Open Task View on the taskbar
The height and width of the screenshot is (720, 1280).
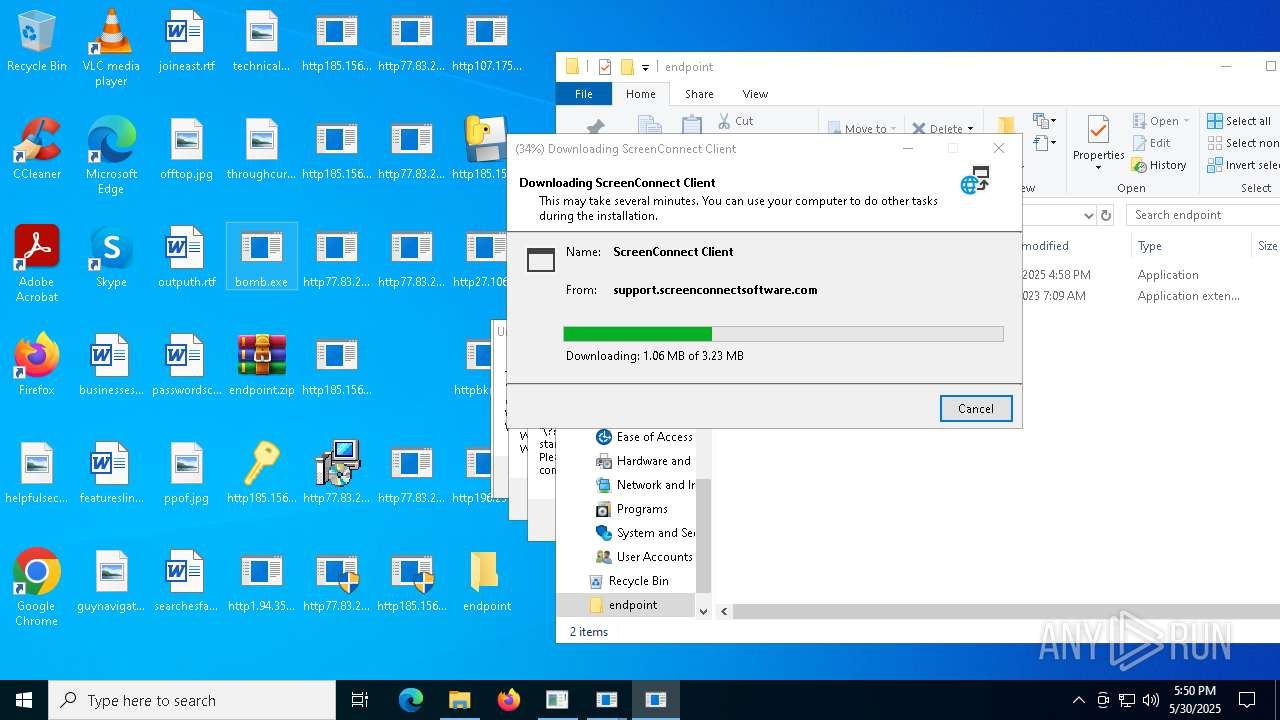pos(360,700)
